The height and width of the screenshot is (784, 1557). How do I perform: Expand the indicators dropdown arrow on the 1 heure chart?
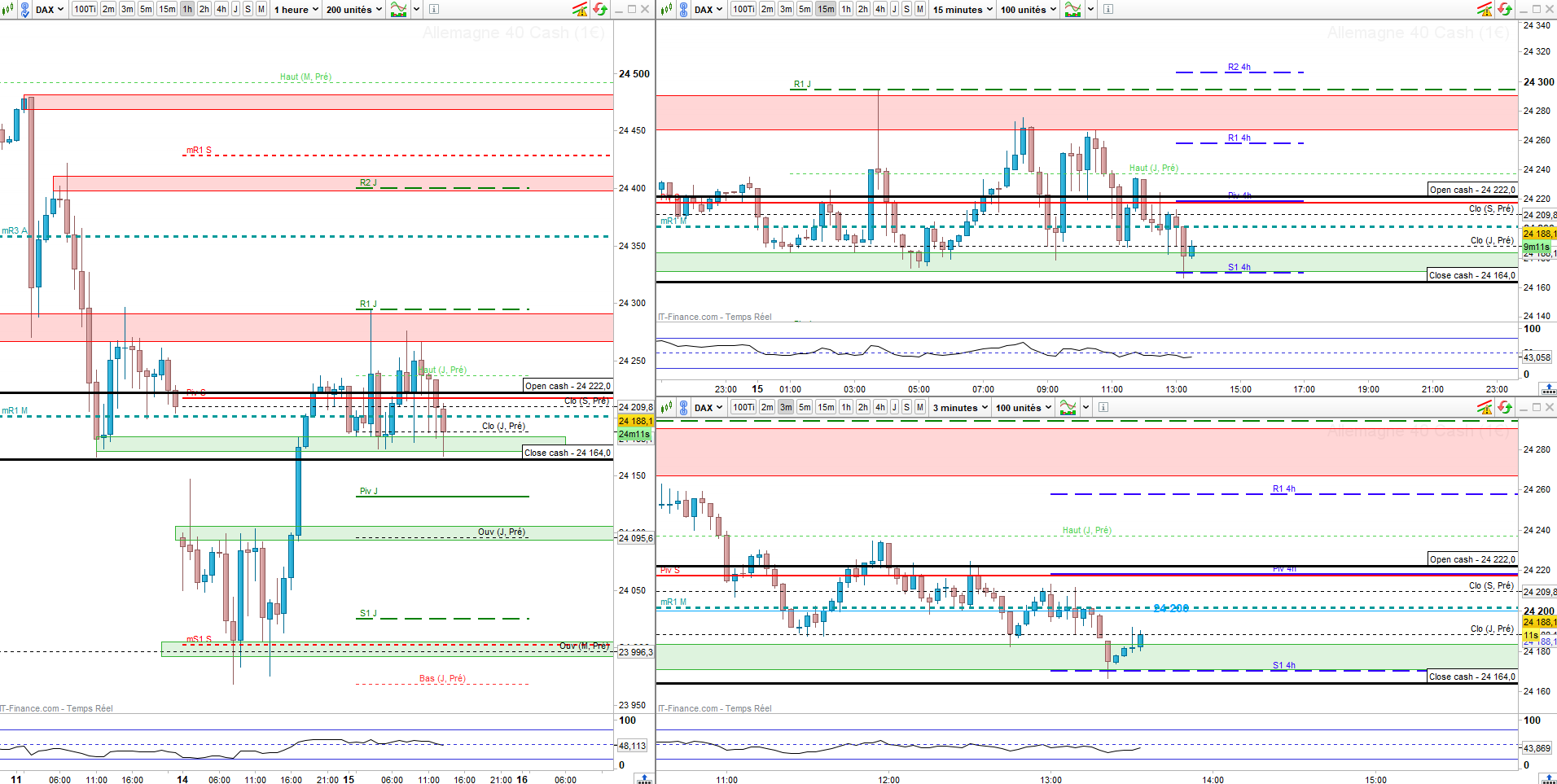[x=417, y=10]
